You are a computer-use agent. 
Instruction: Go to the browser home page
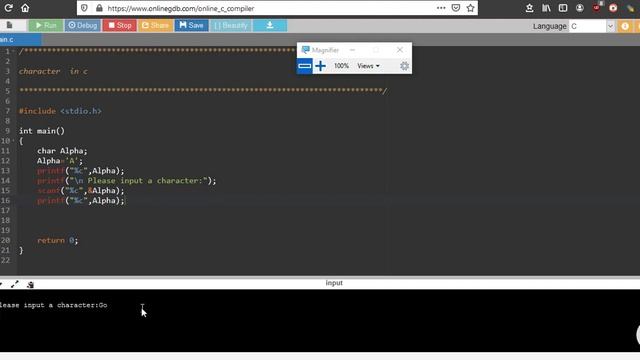(x=25, y=8)
